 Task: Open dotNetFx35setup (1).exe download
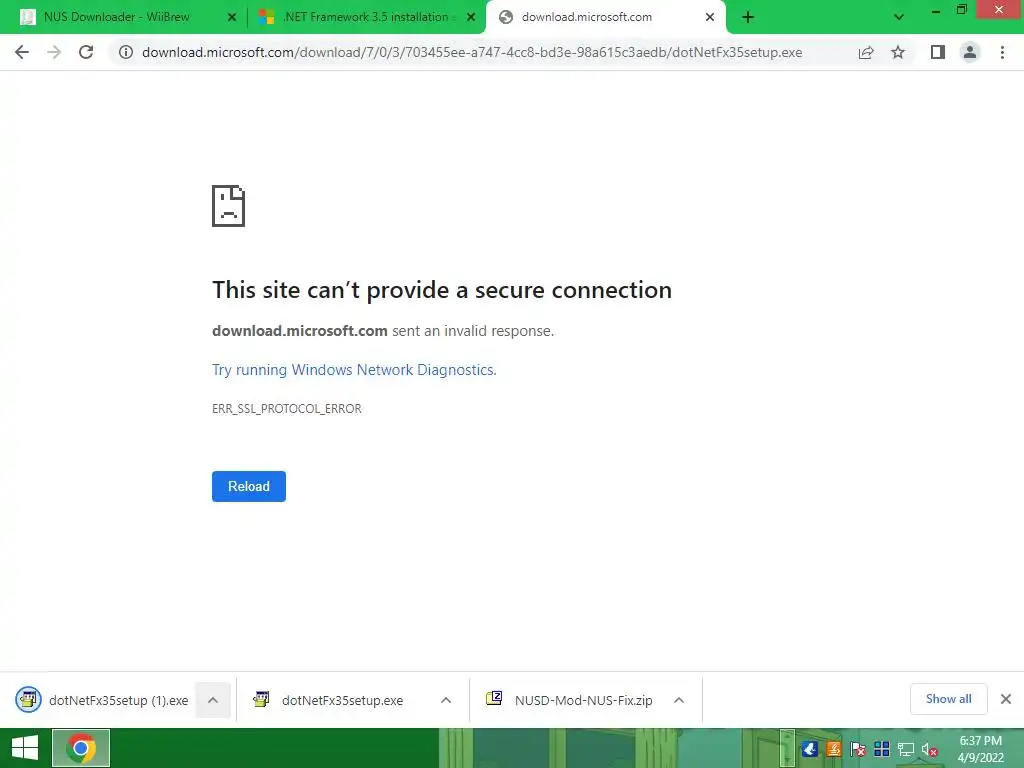click(103, 700)
